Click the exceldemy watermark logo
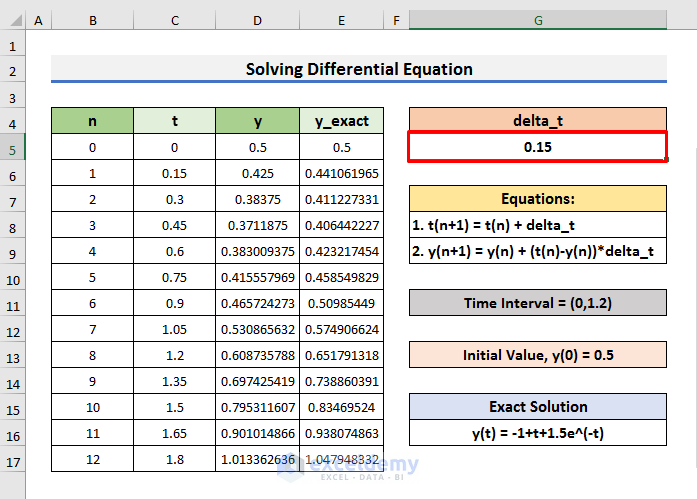Image resolution: width=697 pixels, height=499 pixels. tap(360, 465)
